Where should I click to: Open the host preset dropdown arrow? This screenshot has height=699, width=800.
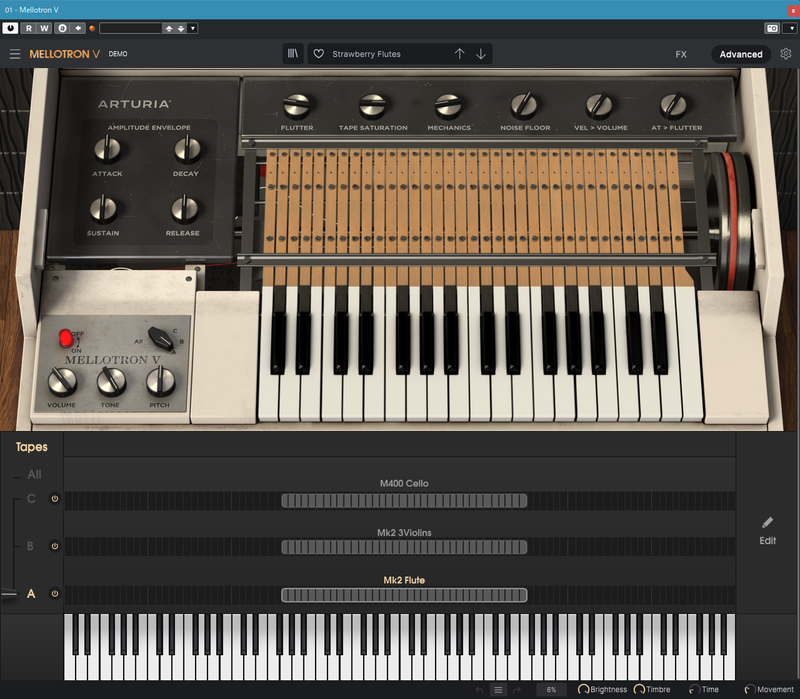193,29
